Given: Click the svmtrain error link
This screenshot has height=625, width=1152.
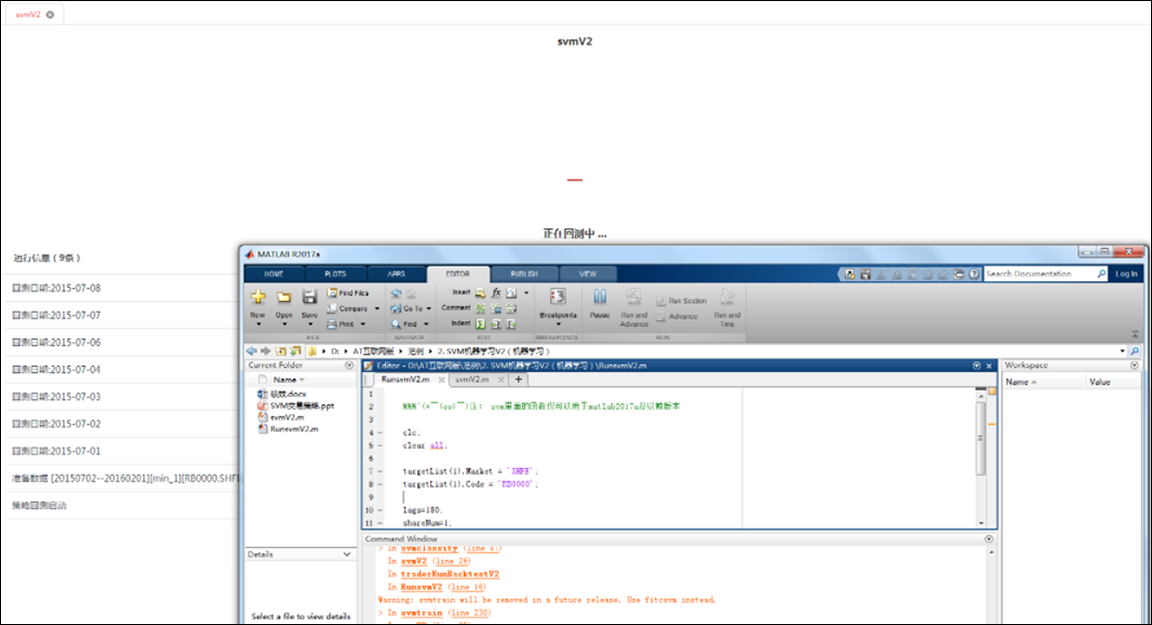Looking at the screenshot, I should pyautogui.click(x=422, y=612).
